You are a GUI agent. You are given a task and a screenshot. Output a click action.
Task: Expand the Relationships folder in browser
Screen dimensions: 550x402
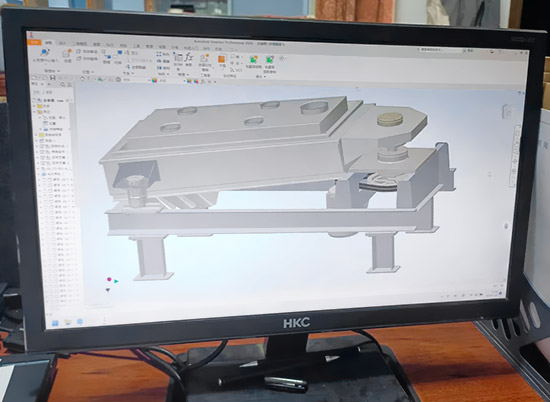point(34,106)
